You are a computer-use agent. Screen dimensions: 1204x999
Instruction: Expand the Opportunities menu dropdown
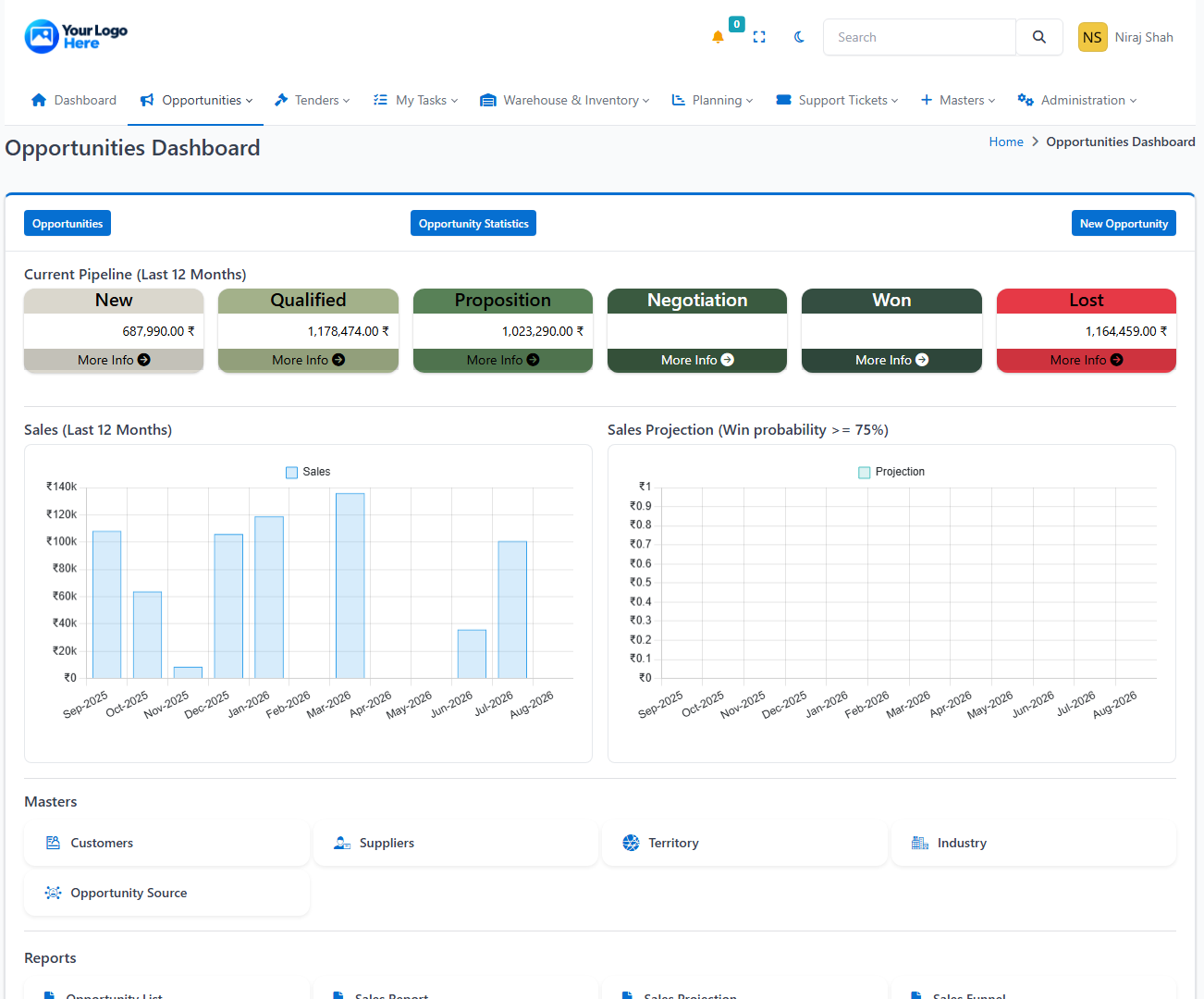point(196,100)
